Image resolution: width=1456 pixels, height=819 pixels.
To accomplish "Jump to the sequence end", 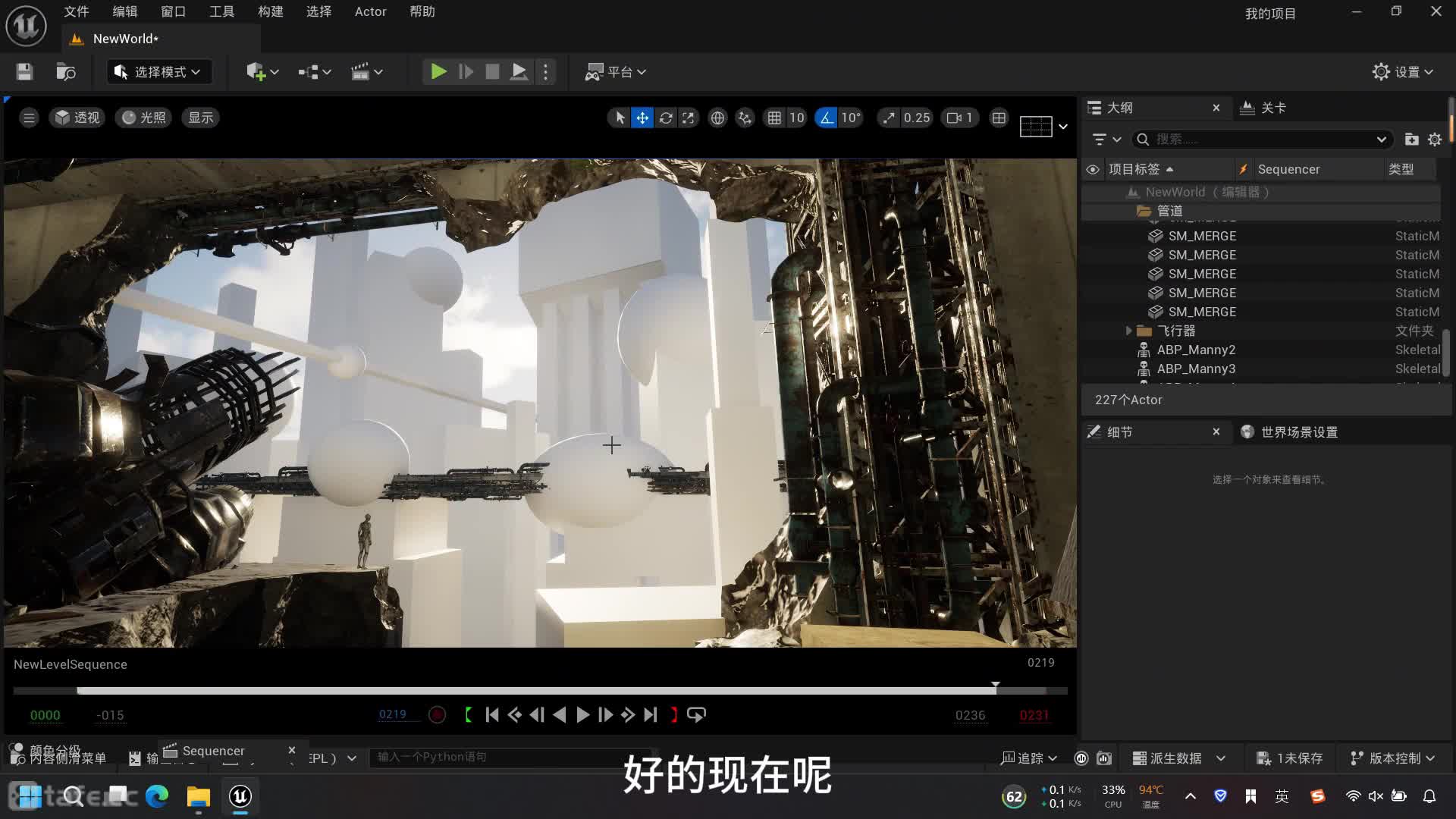I will tap(651, 715).
